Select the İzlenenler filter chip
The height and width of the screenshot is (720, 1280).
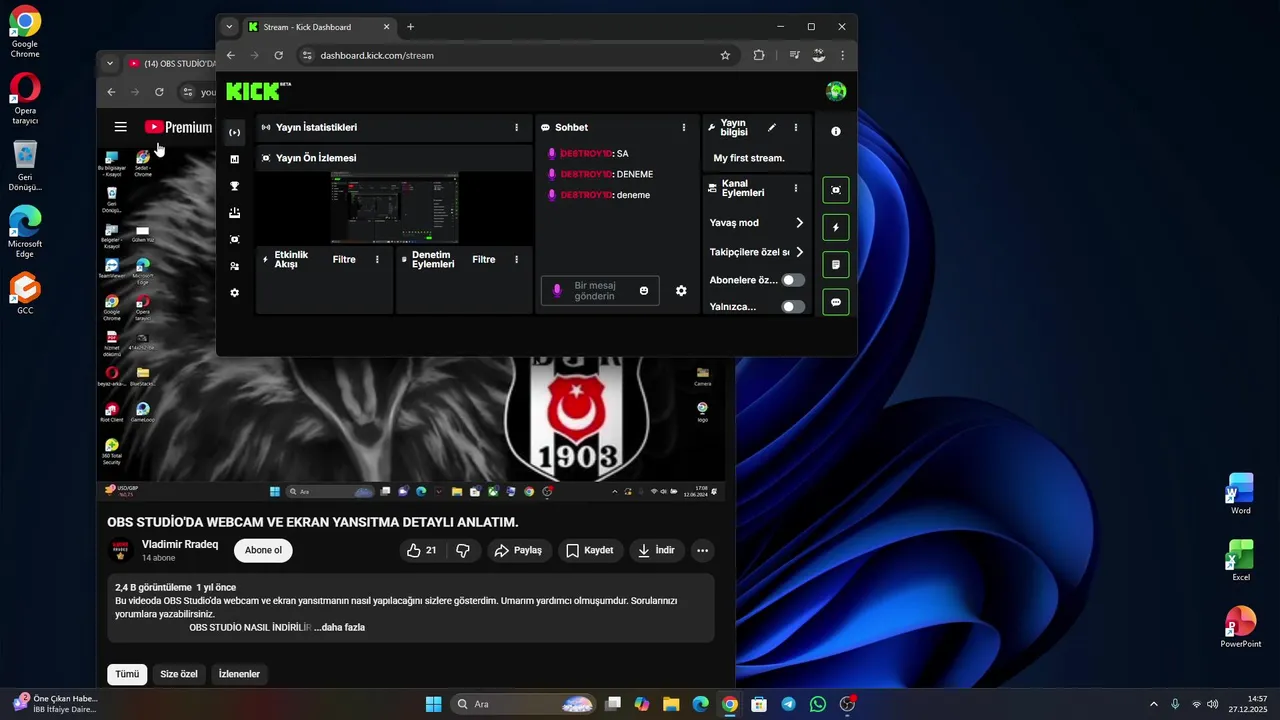click(x=239, y=674)
